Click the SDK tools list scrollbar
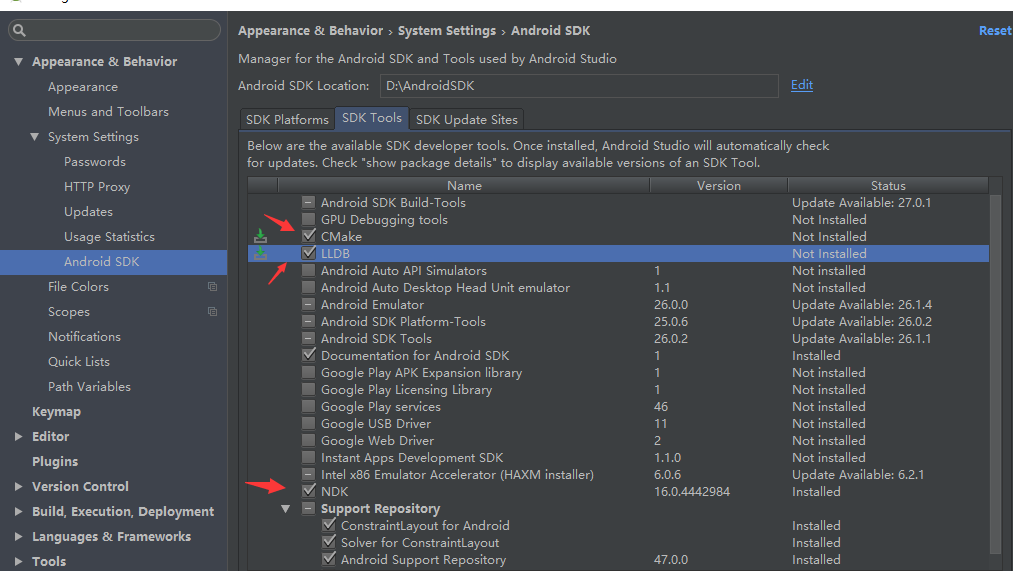 point(995,375)
